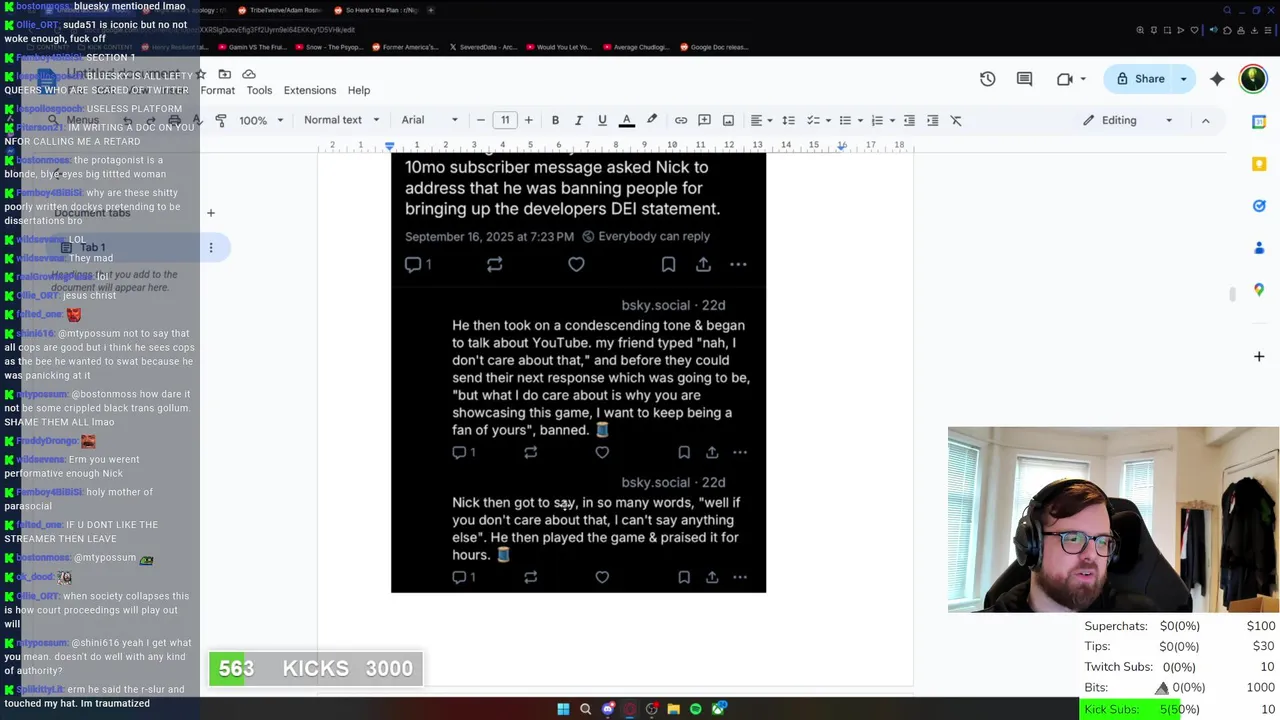The height and width of the screenshot is (720, 1280).
Task: Insert image from the toolbar
Action: 728,120
